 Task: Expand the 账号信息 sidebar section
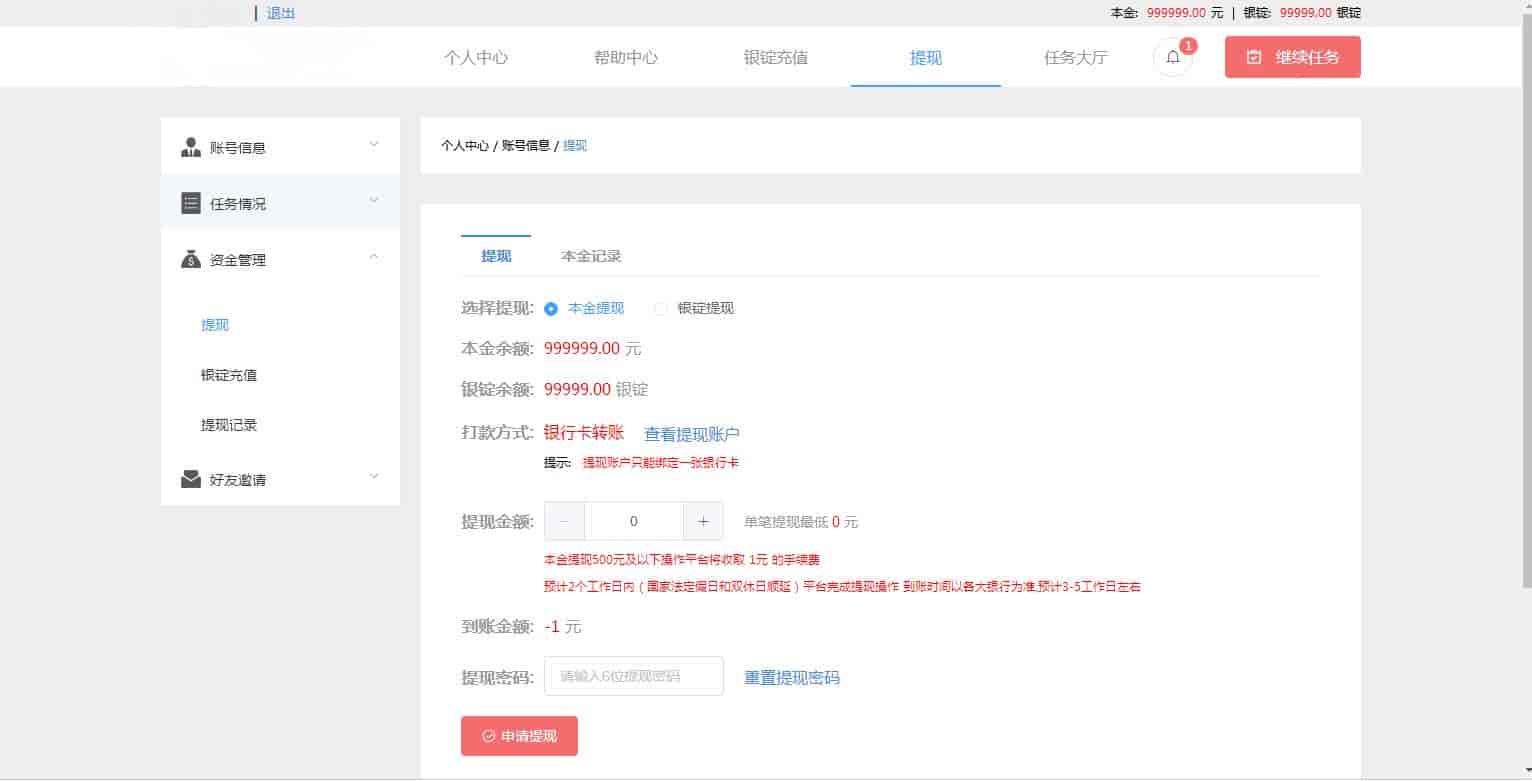coord(374,145)
